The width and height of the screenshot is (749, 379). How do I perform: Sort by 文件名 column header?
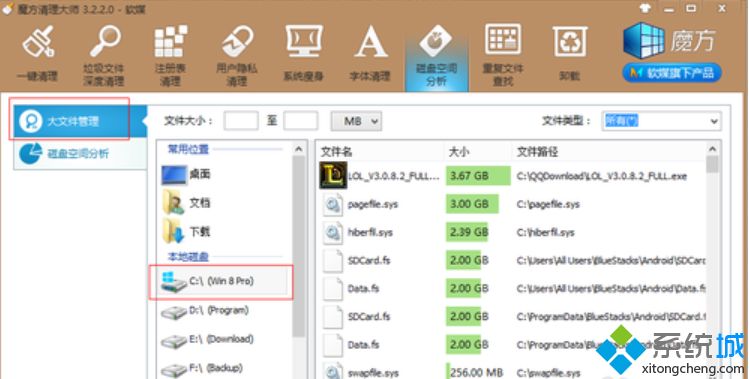pos(336,152)
